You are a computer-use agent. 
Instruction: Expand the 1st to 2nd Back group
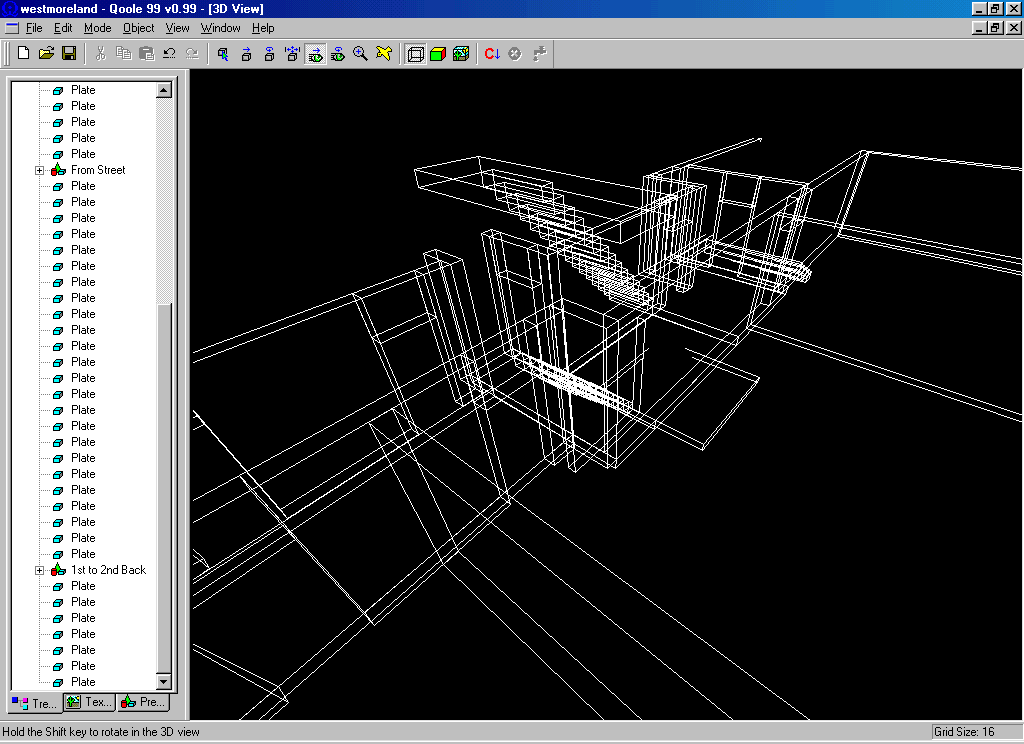40,570
